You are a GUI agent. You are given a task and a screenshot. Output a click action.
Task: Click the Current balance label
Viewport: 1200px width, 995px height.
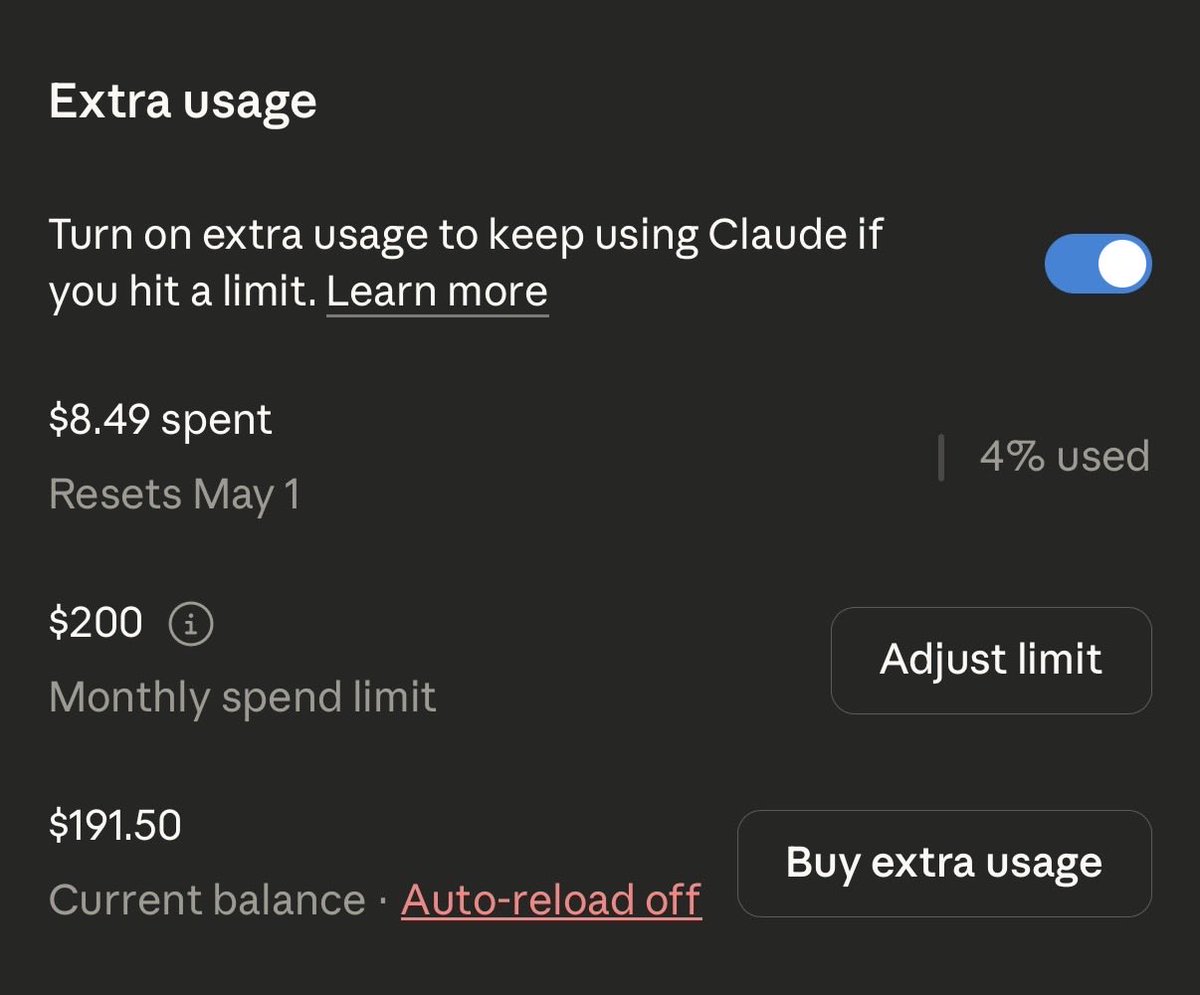[x=207, y=900]
